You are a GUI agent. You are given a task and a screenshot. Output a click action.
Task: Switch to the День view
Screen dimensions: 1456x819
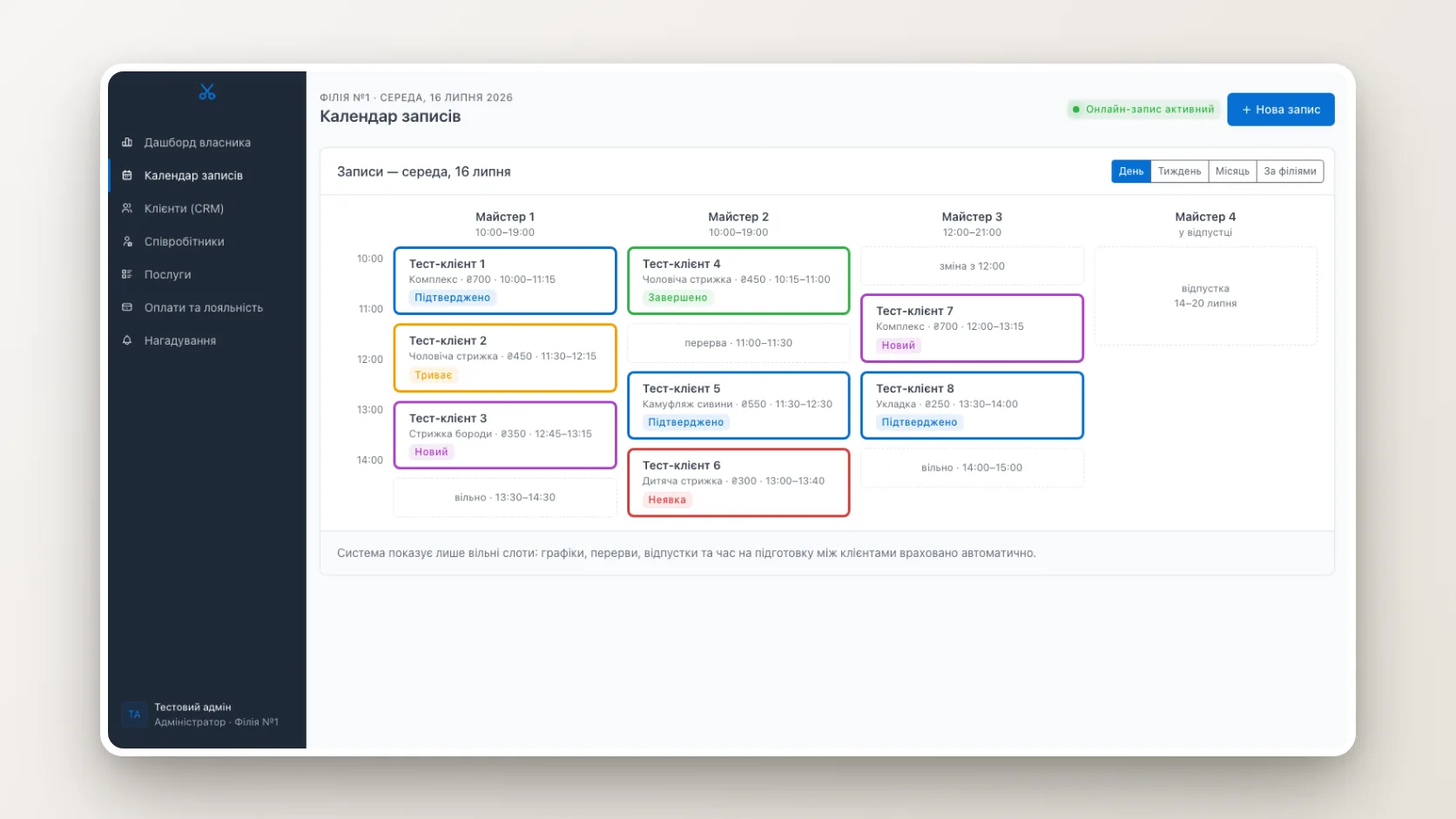pos(1131,171)
